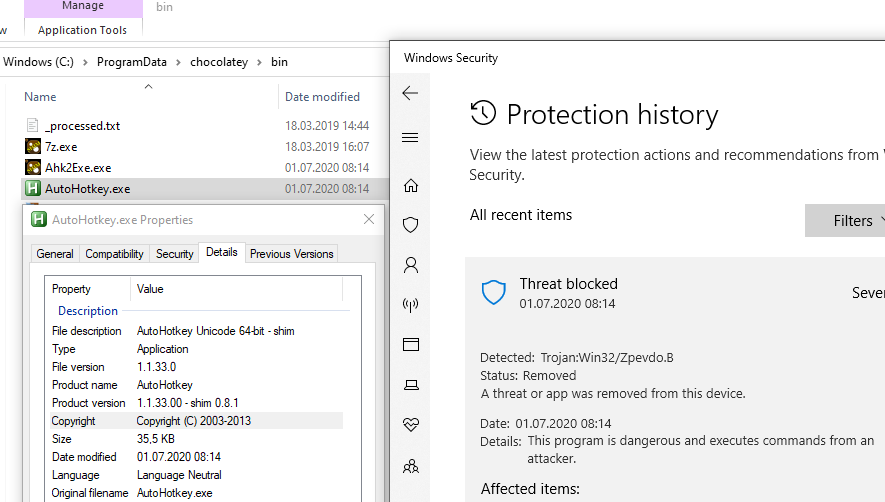The width and height of the screenshot is (885, 502).
Task: Select the Details tab
Action: point(222,252)
